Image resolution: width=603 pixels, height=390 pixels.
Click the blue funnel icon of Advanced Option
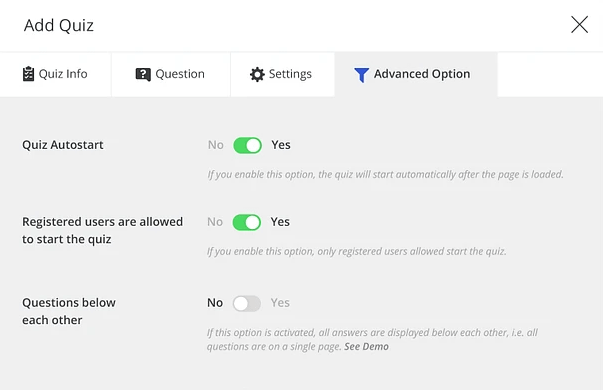[x=361, y=75]
